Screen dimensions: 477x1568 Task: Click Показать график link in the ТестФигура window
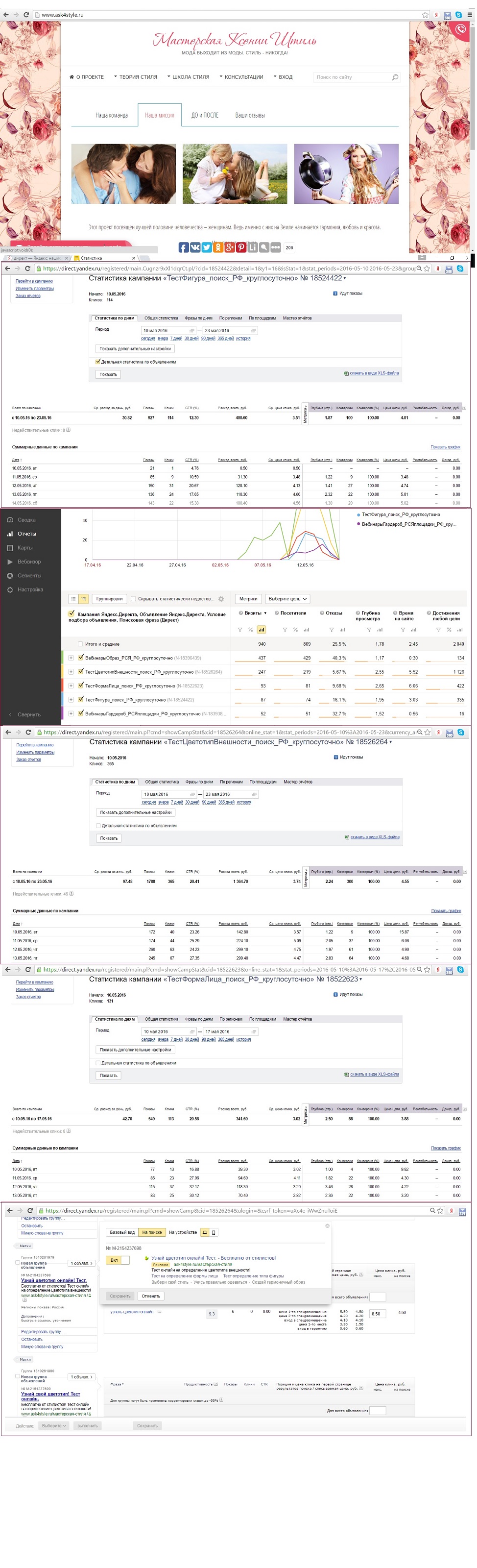point(447,448)
